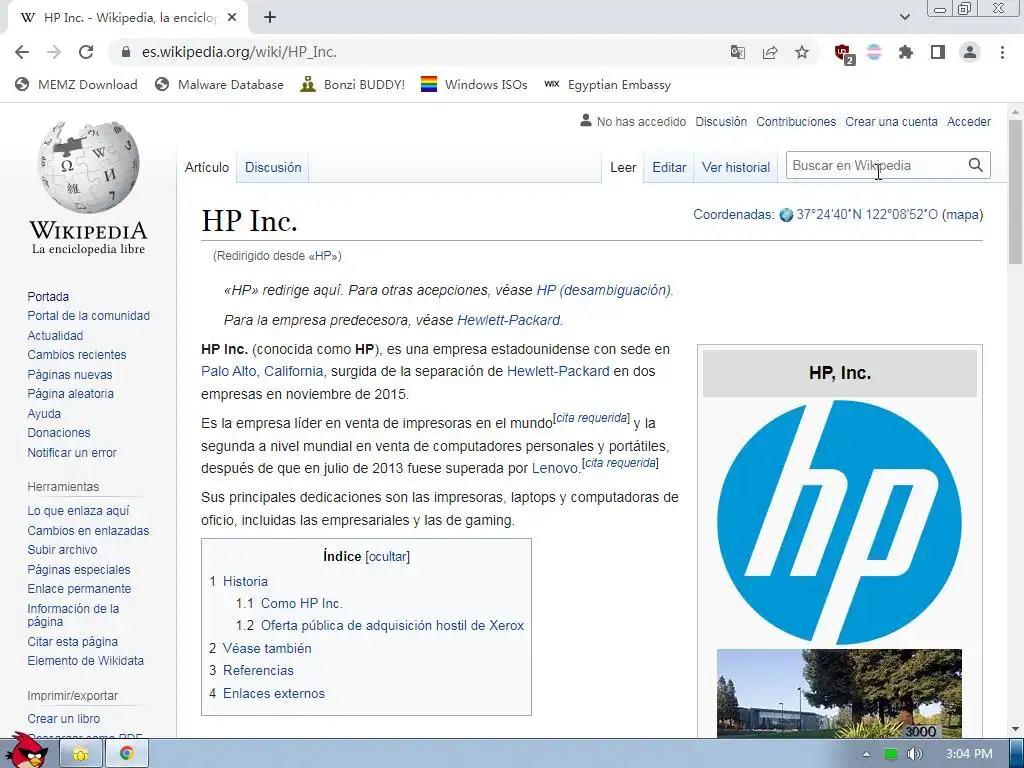Select the Leer tab
1024x768 pixels.
623,167
